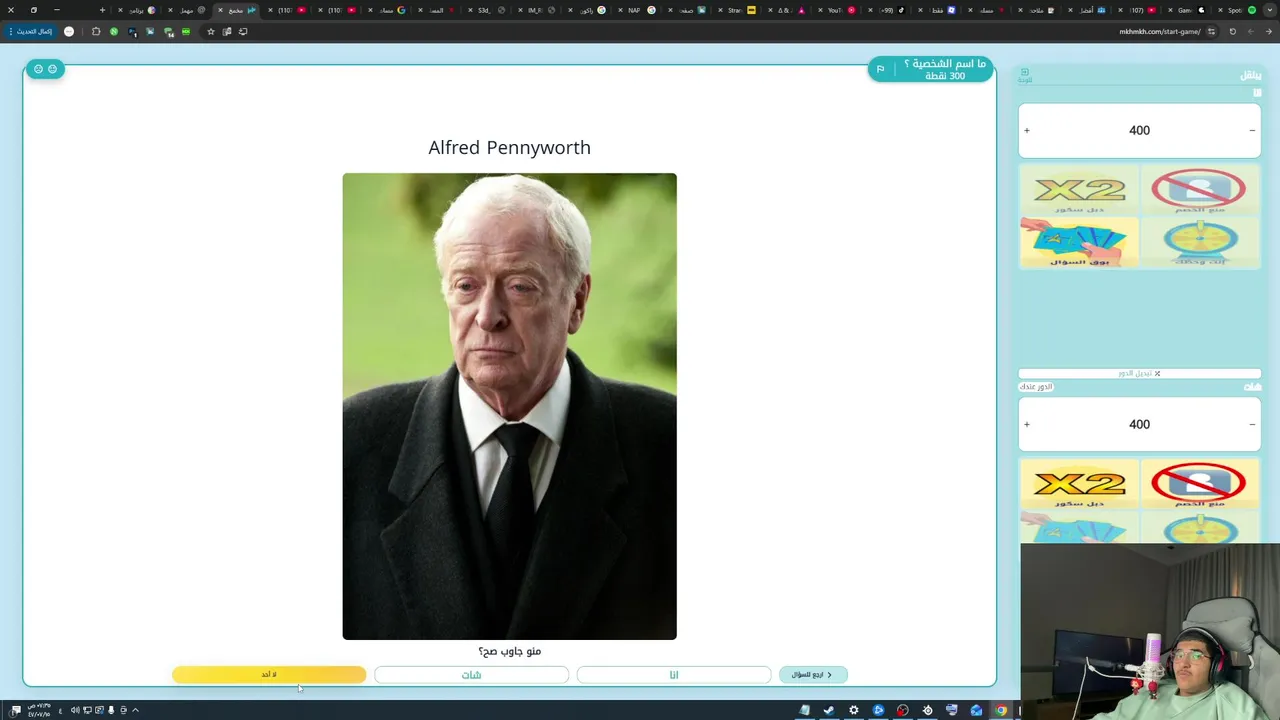Reload the page with the refresh icon
Image resolution: width=1280 pixels, height=720 pixels.
point(1232,31)
